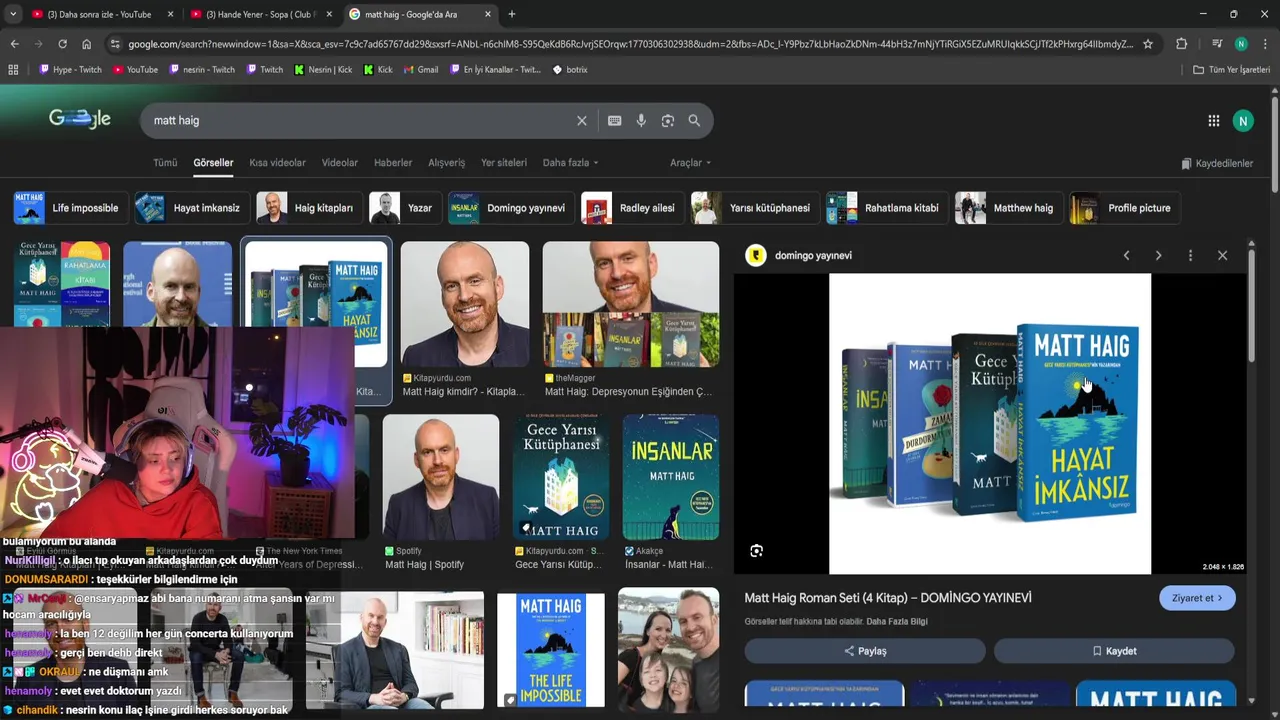Switch to the Kısa videolar tab
The height and width of the screenshot is (720, 1280).
point(277,163)
